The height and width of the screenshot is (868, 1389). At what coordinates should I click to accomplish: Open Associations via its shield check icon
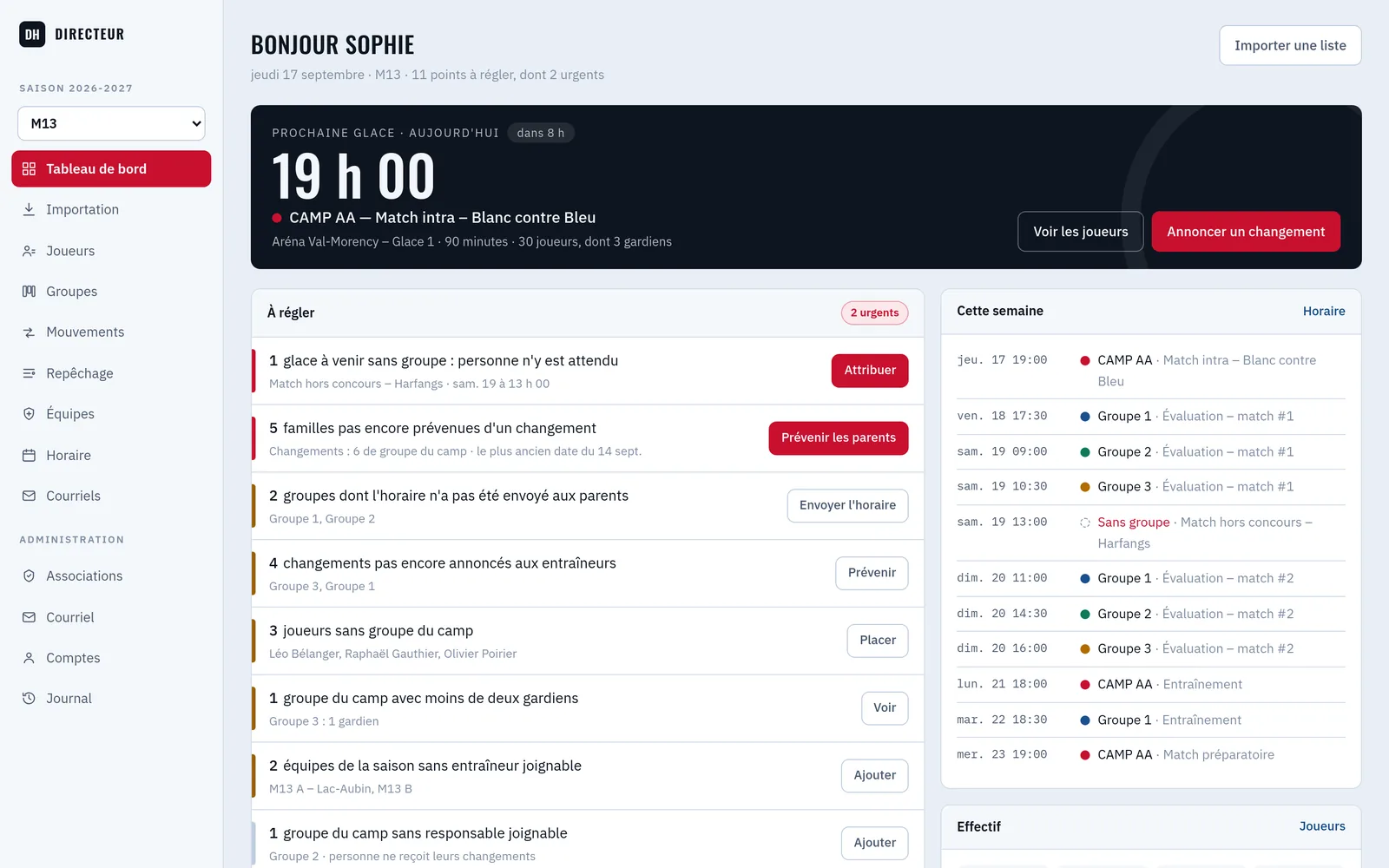point(29,575)
